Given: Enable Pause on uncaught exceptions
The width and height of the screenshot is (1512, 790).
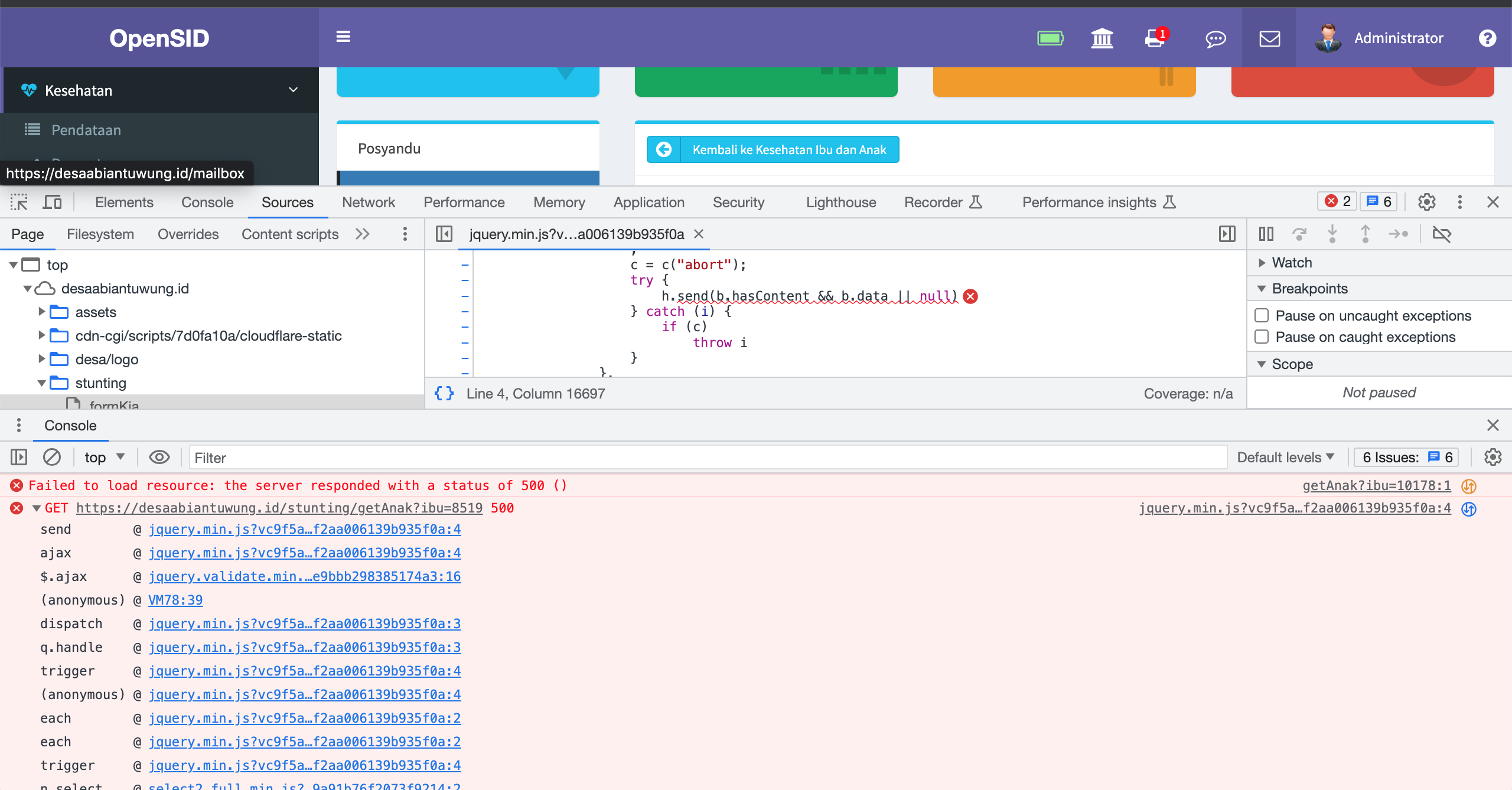Looking at the screenshot, I should coord(1262,315).
